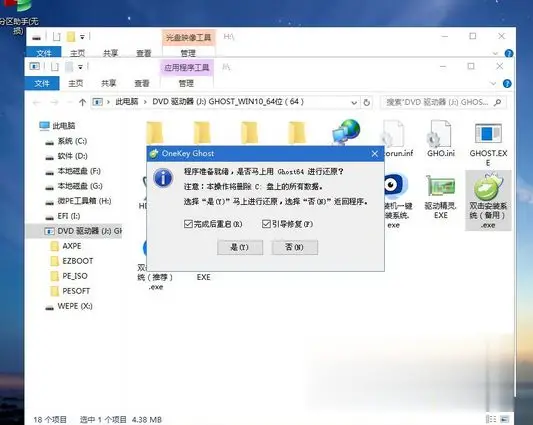
Task: Open the fourth folder in file list
Action: point(297,133)
